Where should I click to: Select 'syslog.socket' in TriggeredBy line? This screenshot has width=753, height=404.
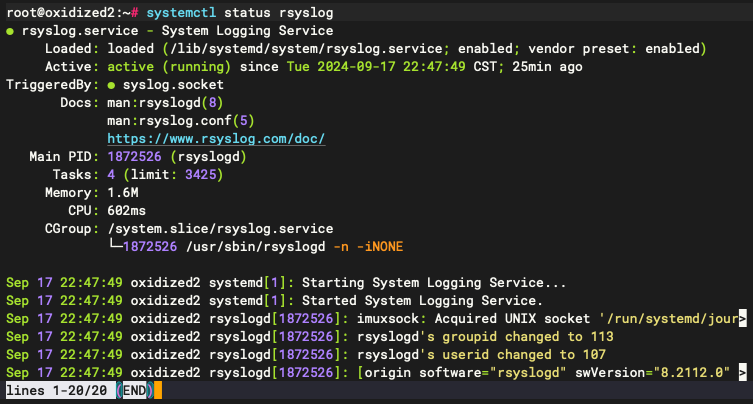(x=173, y=85)
